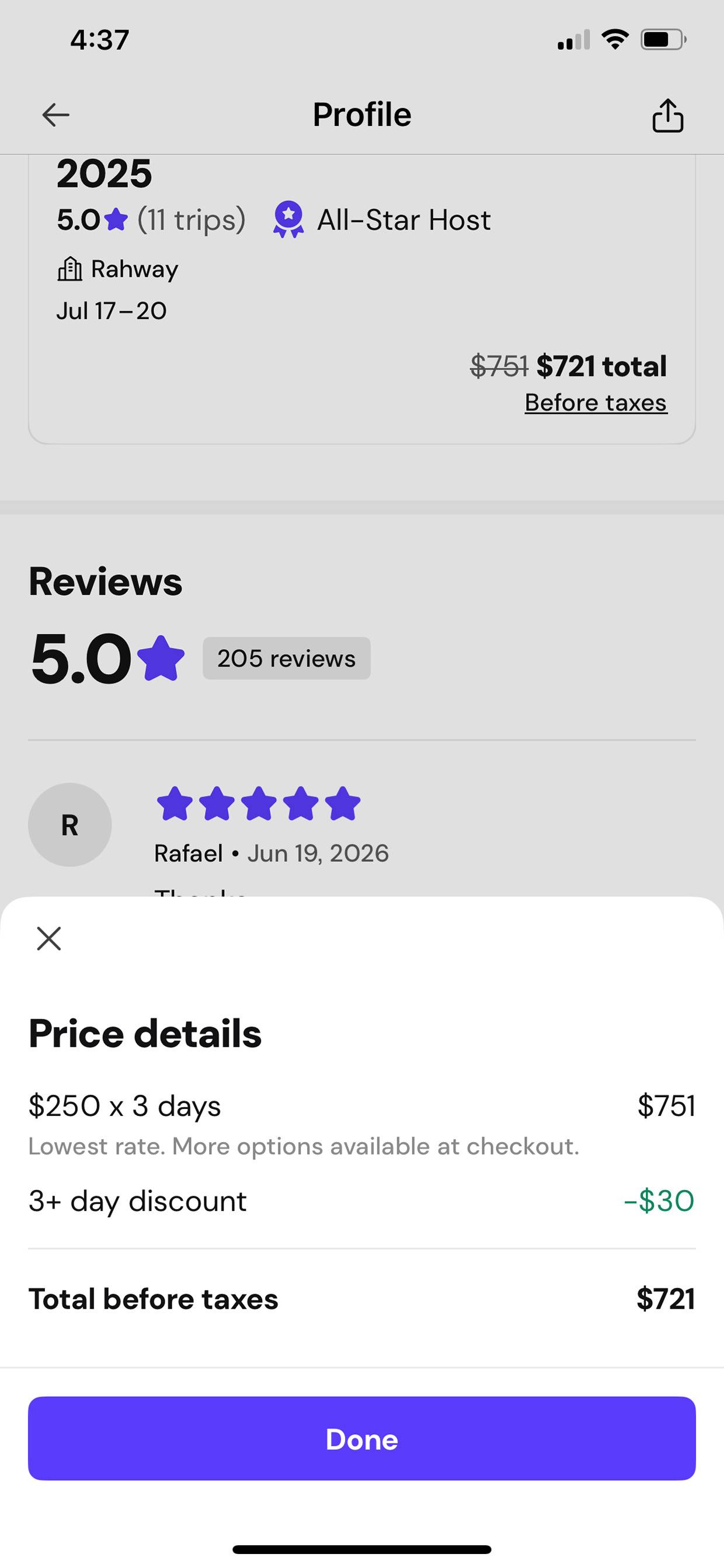Tap the Profile title
724x1568 pixels.
pos(362,115)
